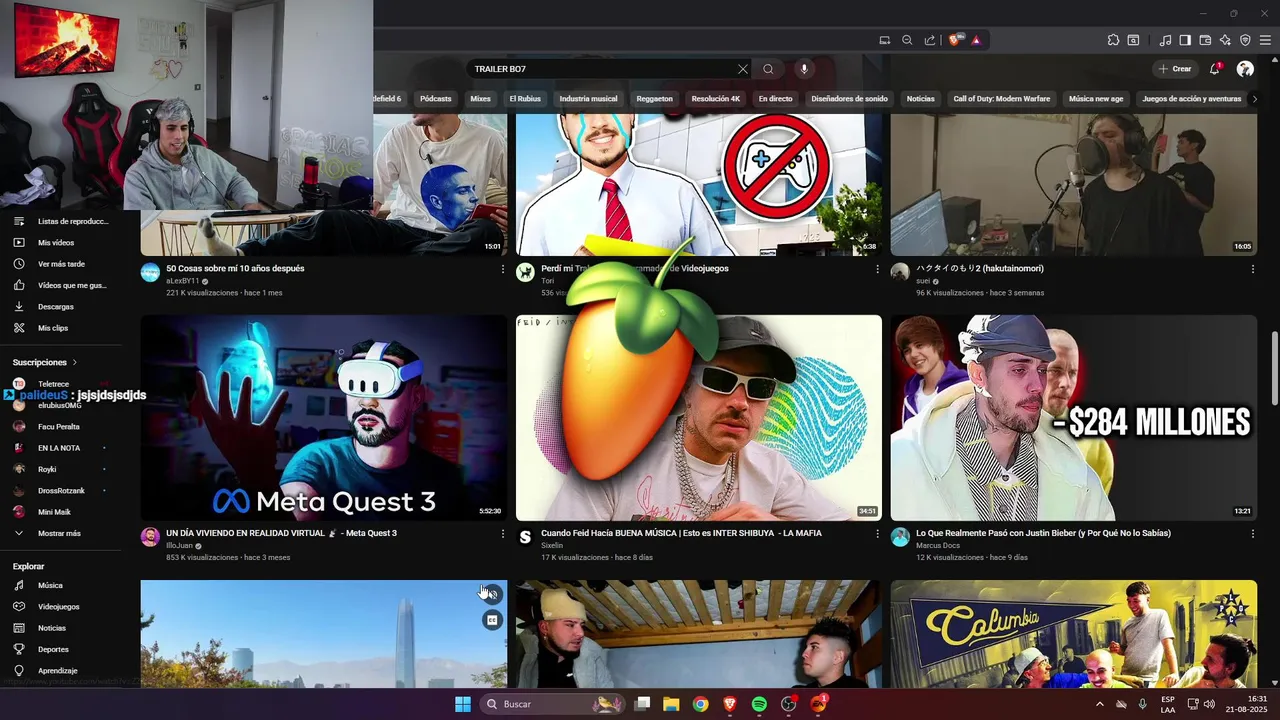The height and width of the screenshot is (720, 1280).
Task: Start voice search with the microphone icon
Action: pyautogui.click(x=804, y=69)
